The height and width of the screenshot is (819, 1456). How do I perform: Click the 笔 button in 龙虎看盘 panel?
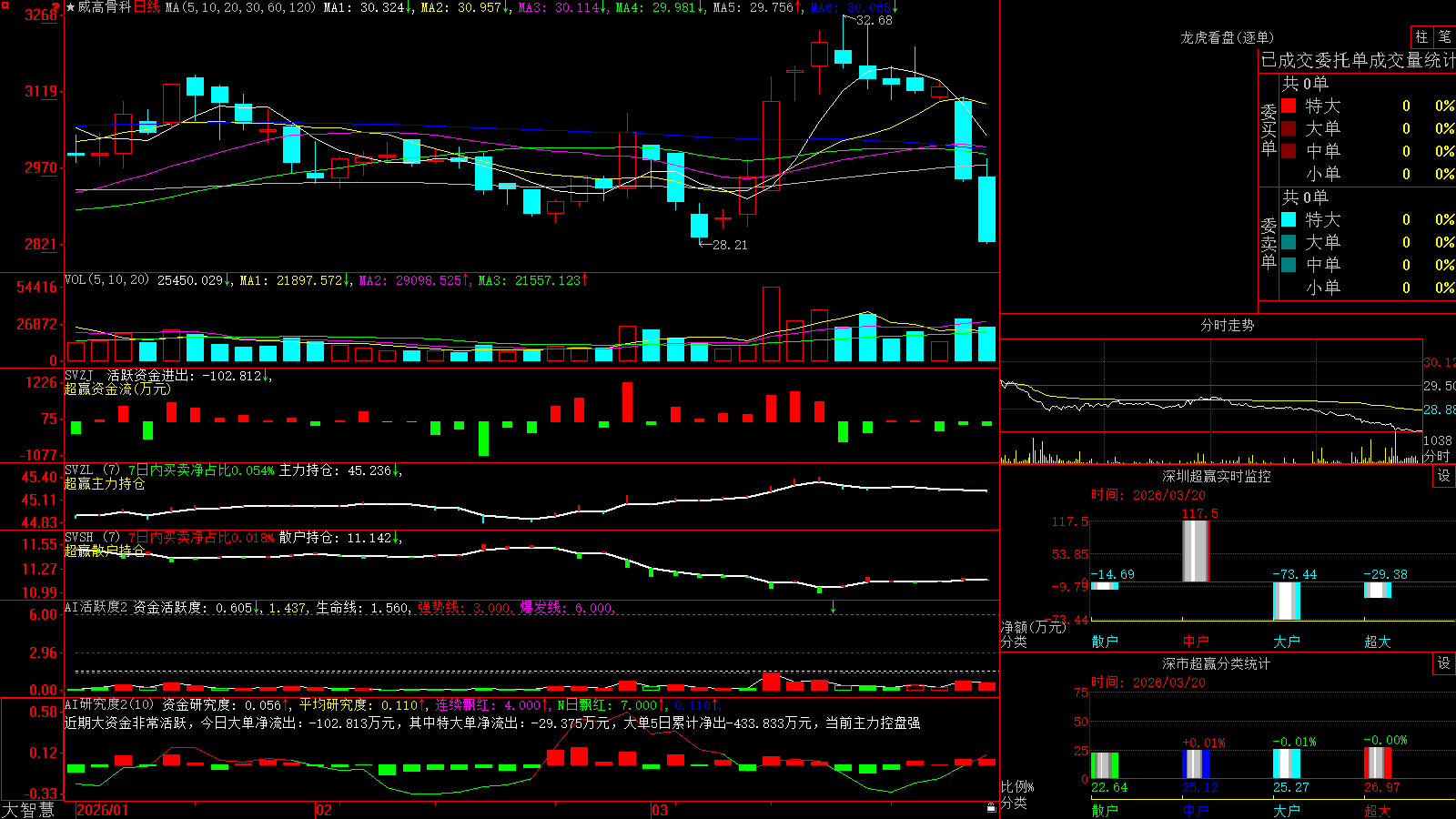pyautogui.click(x=1444, y=37)
